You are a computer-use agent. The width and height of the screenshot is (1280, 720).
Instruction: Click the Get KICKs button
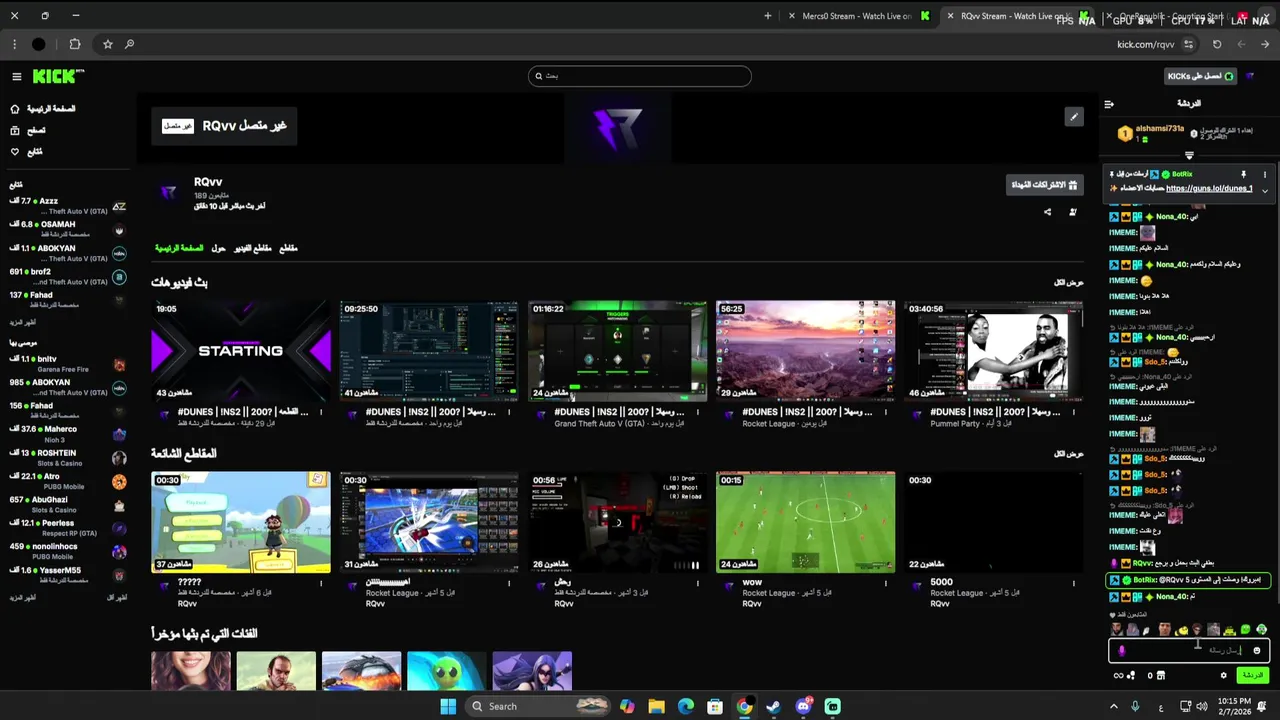tap(1201, 76)
